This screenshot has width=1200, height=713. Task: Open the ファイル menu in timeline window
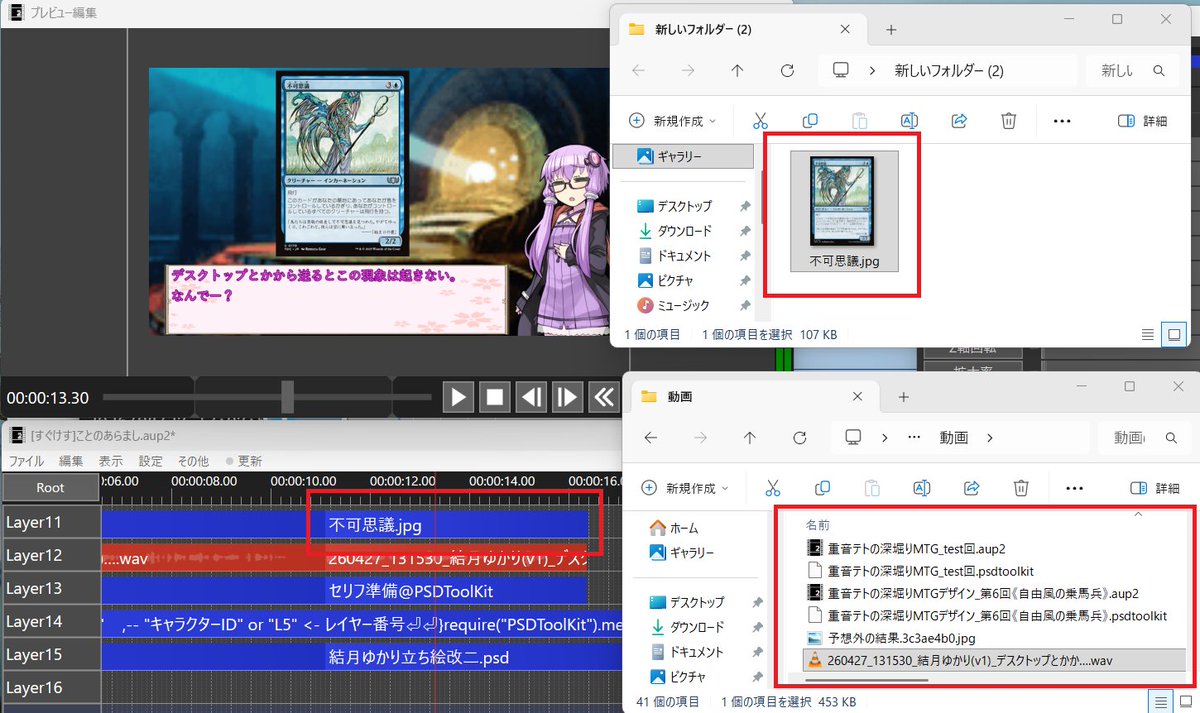[26, 461]
